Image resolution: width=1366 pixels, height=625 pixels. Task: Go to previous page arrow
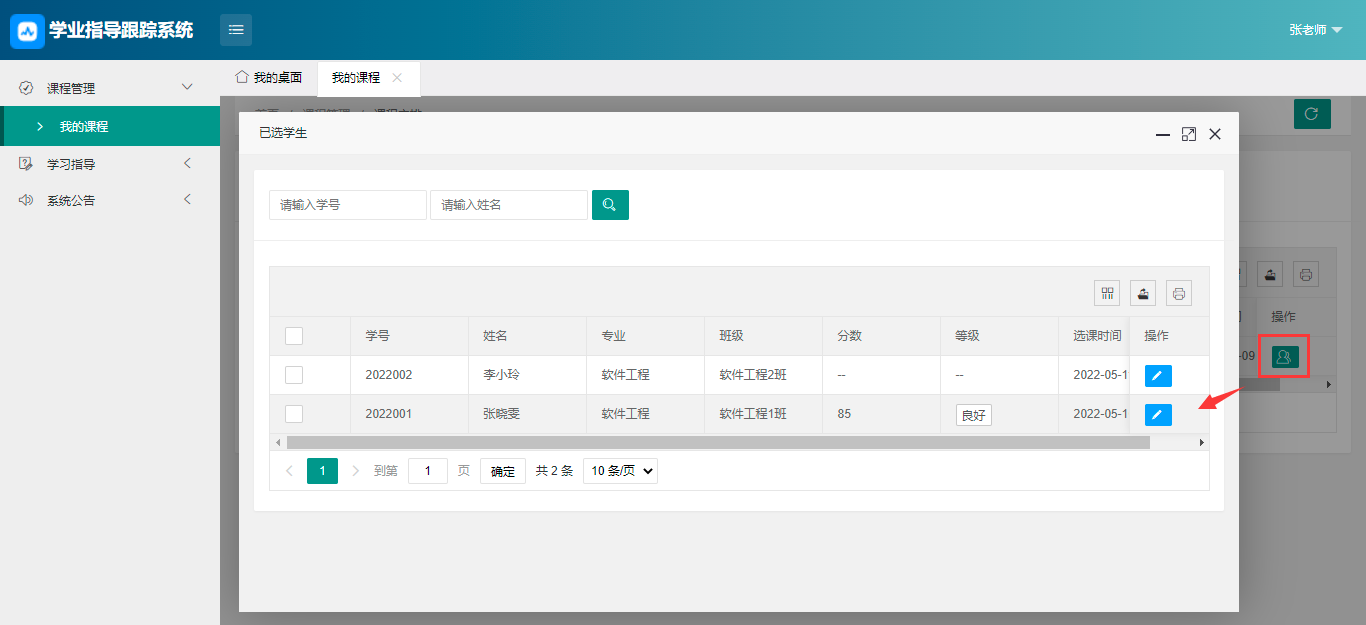(289, 471)
